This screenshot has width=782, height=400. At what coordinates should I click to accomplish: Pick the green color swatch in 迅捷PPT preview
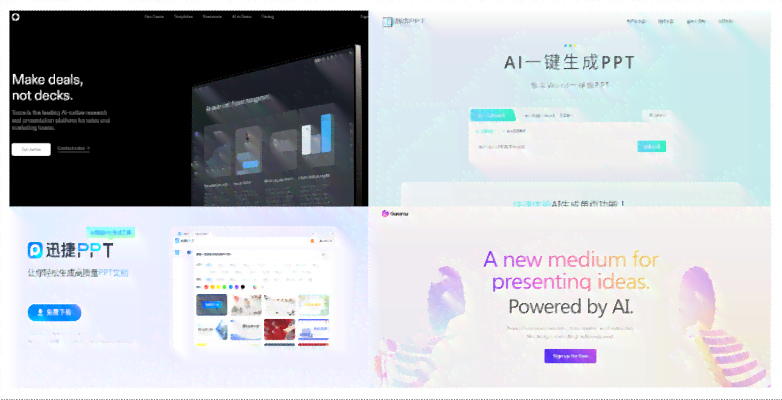pyautogui.click(x=224, y=287)
